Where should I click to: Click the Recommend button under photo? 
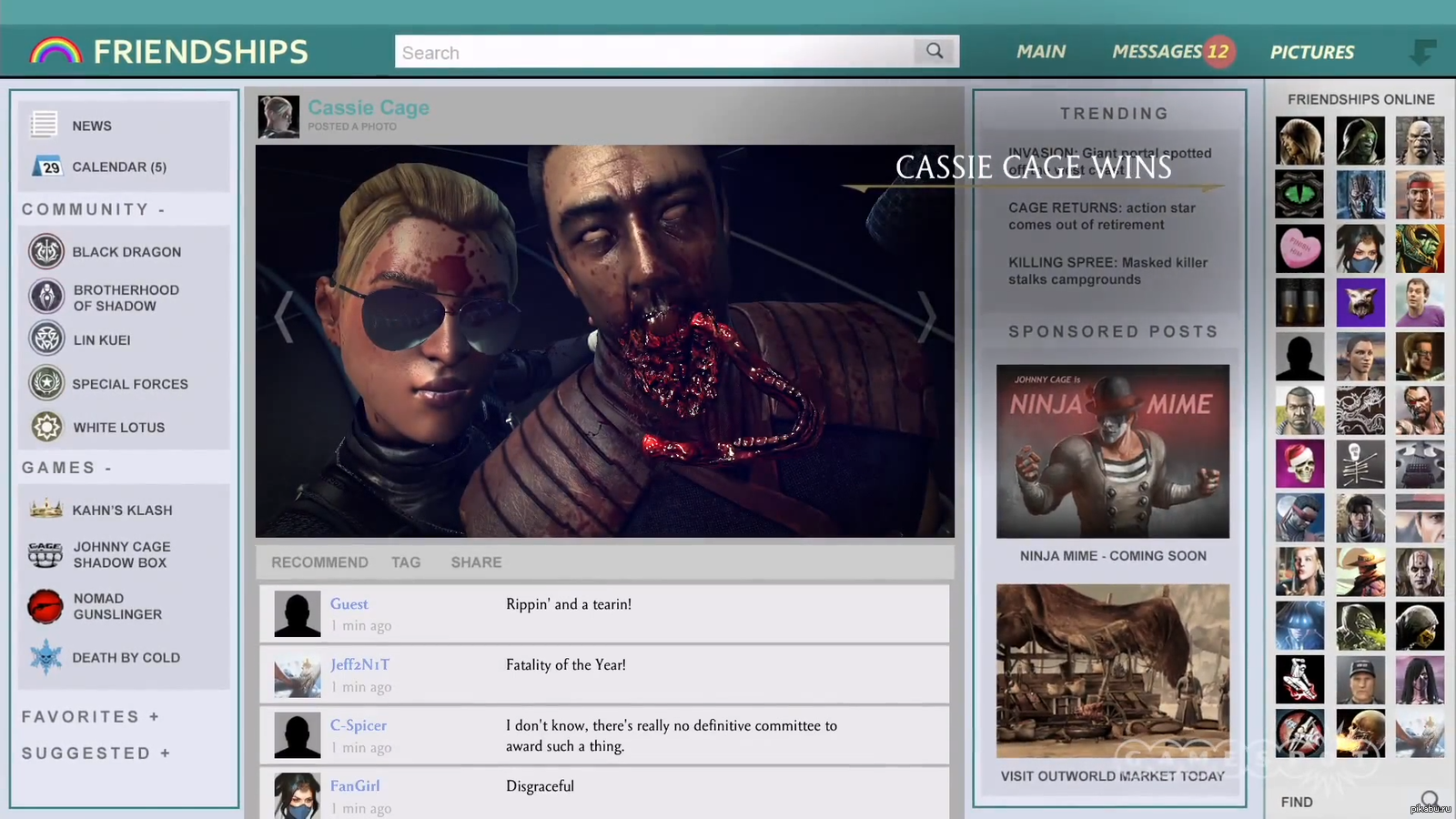319,562
